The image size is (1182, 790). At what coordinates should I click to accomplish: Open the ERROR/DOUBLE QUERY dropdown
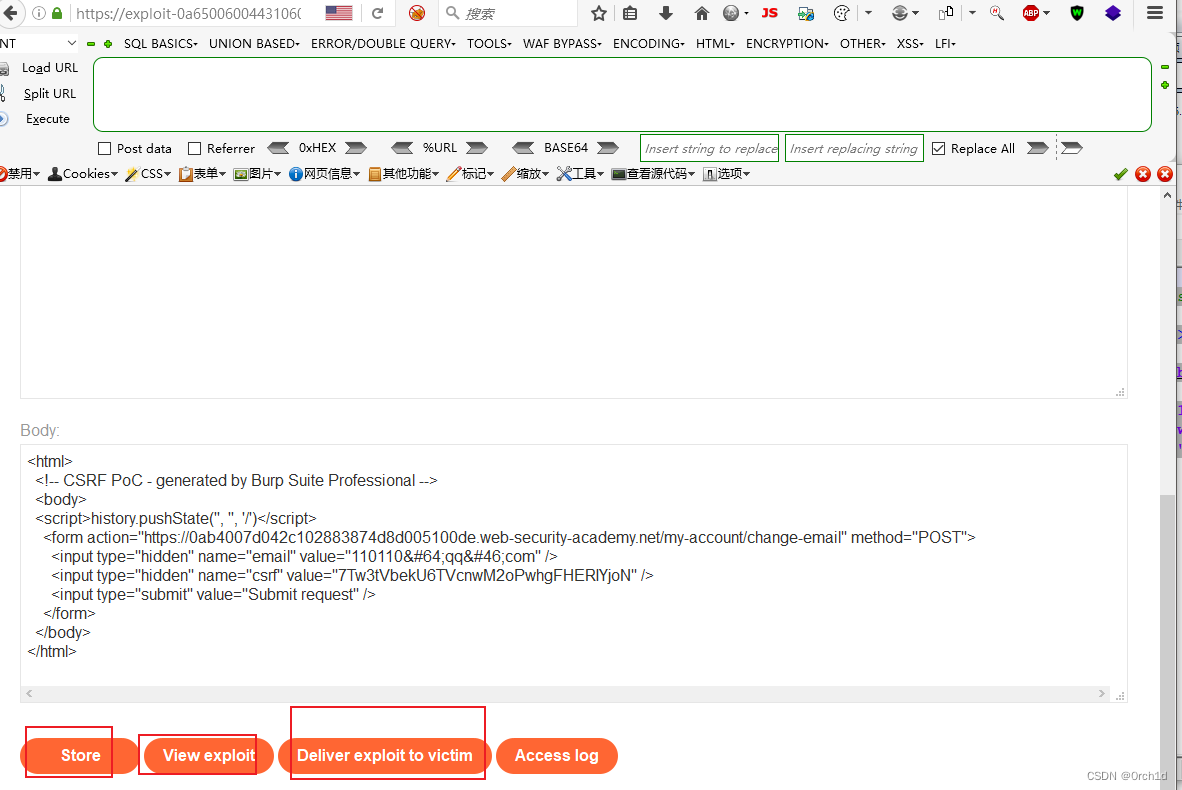tap(383, 44)
